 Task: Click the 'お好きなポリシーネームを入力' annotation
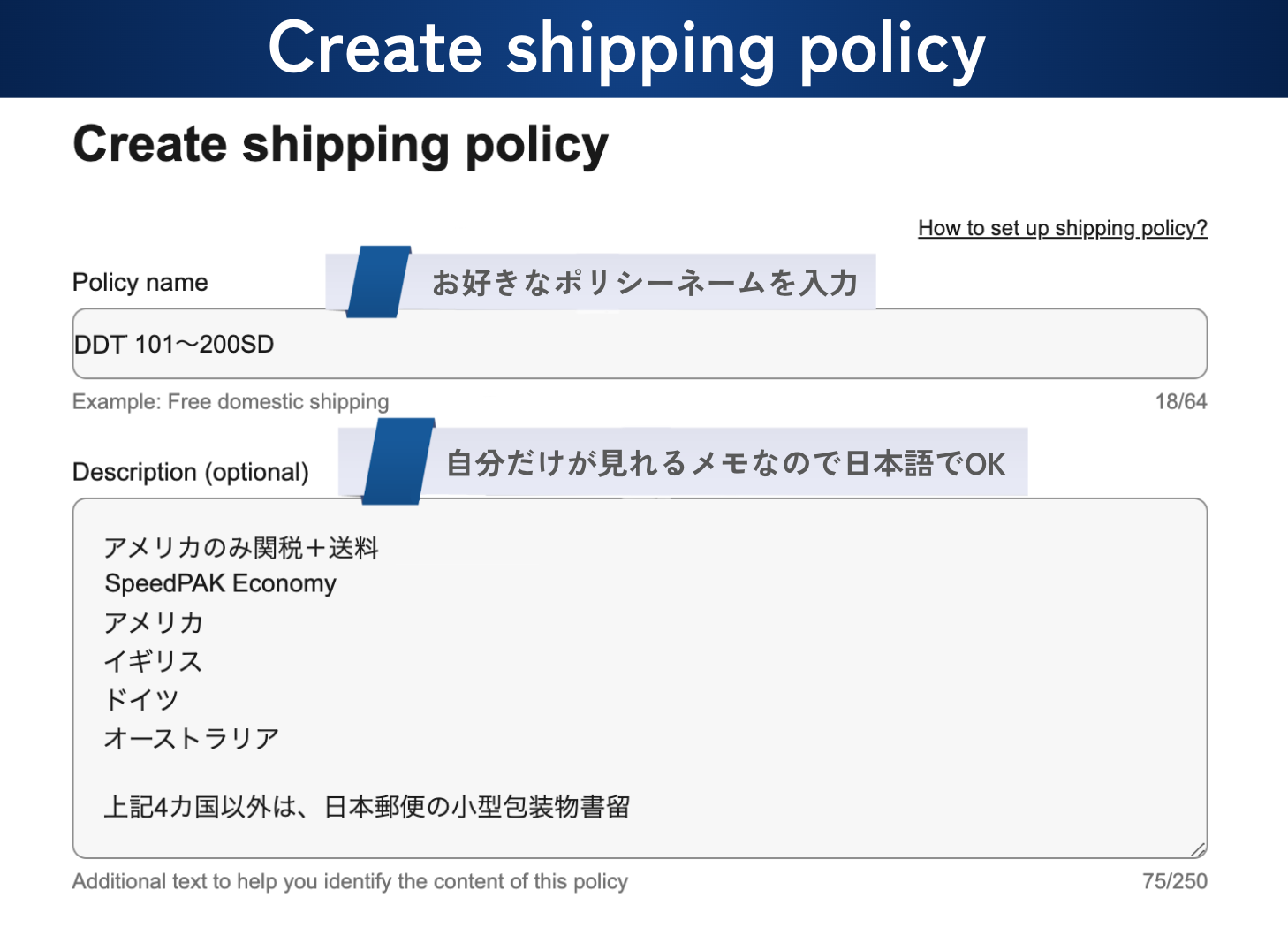(645, 283)
